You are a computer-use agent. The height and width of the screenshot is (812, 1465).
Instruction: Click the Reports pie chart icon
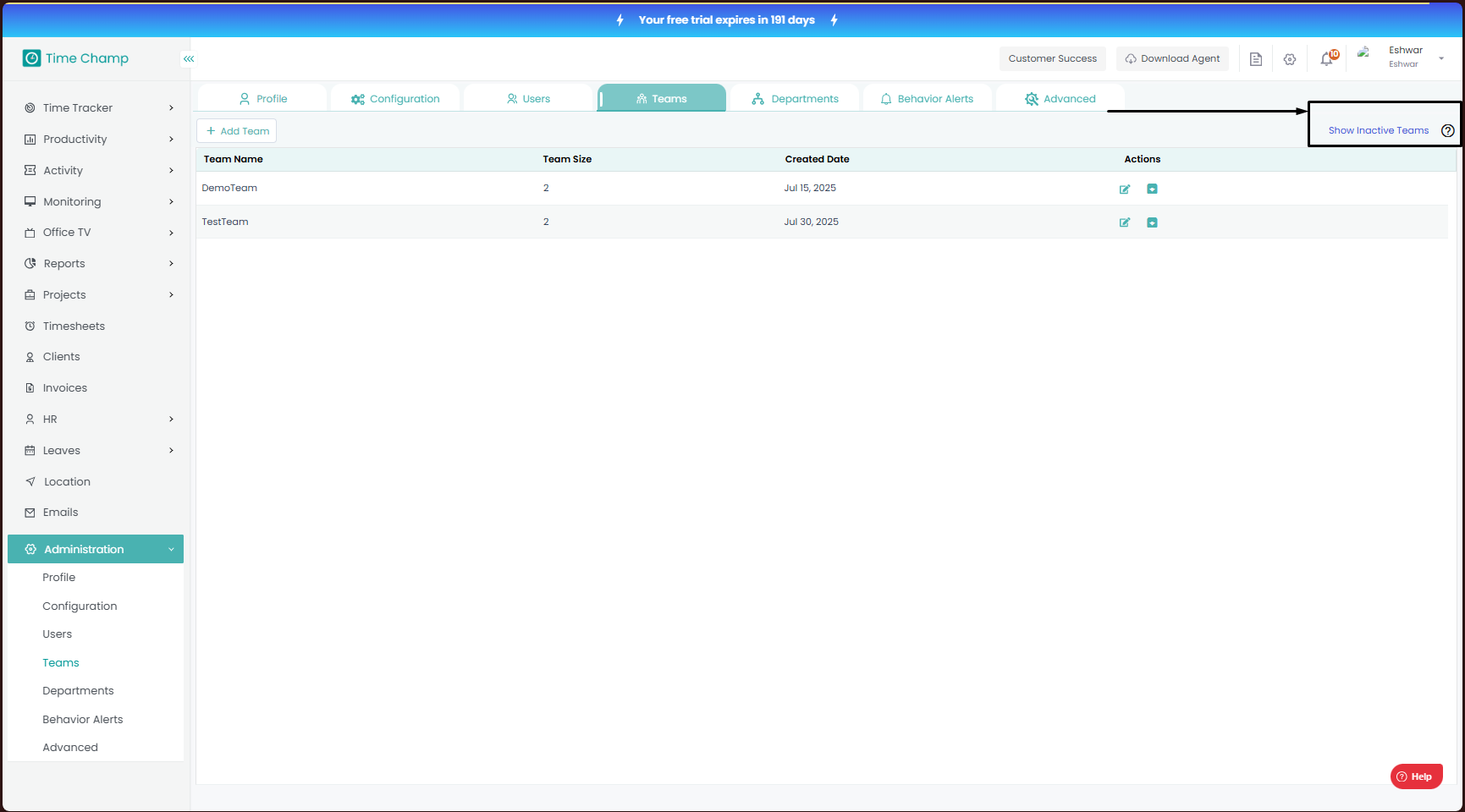point(30,264)
